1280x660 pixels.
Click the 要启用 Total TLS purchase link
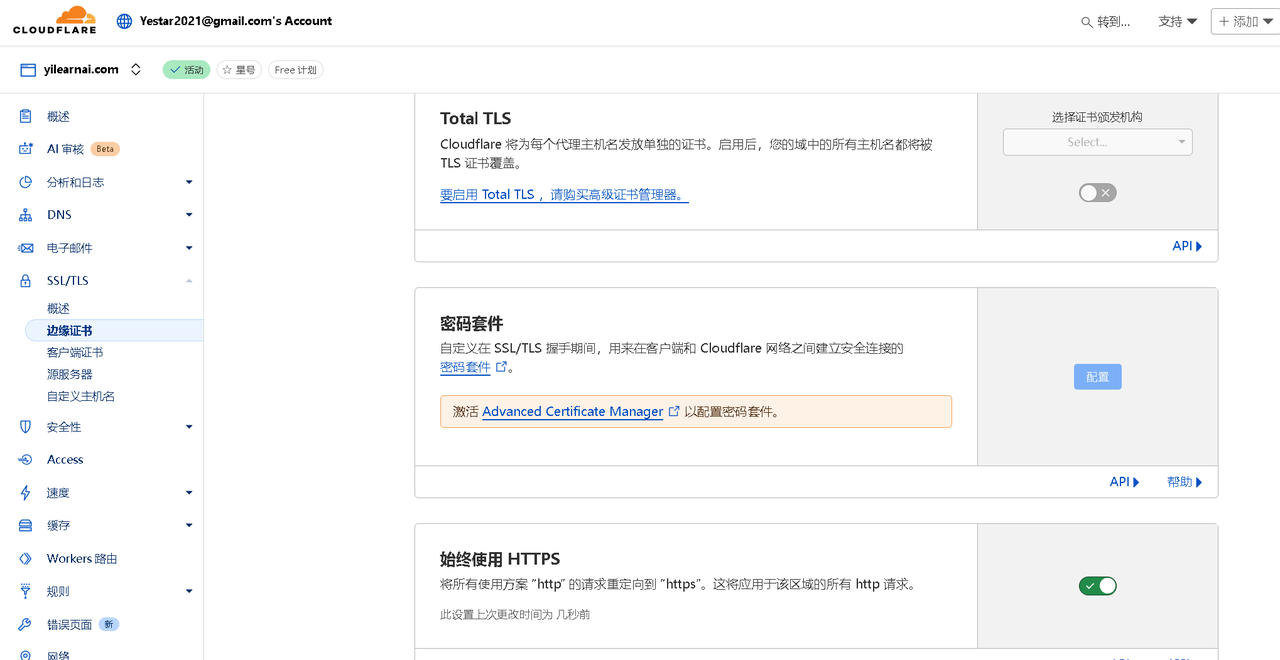[x=564, y=195]
